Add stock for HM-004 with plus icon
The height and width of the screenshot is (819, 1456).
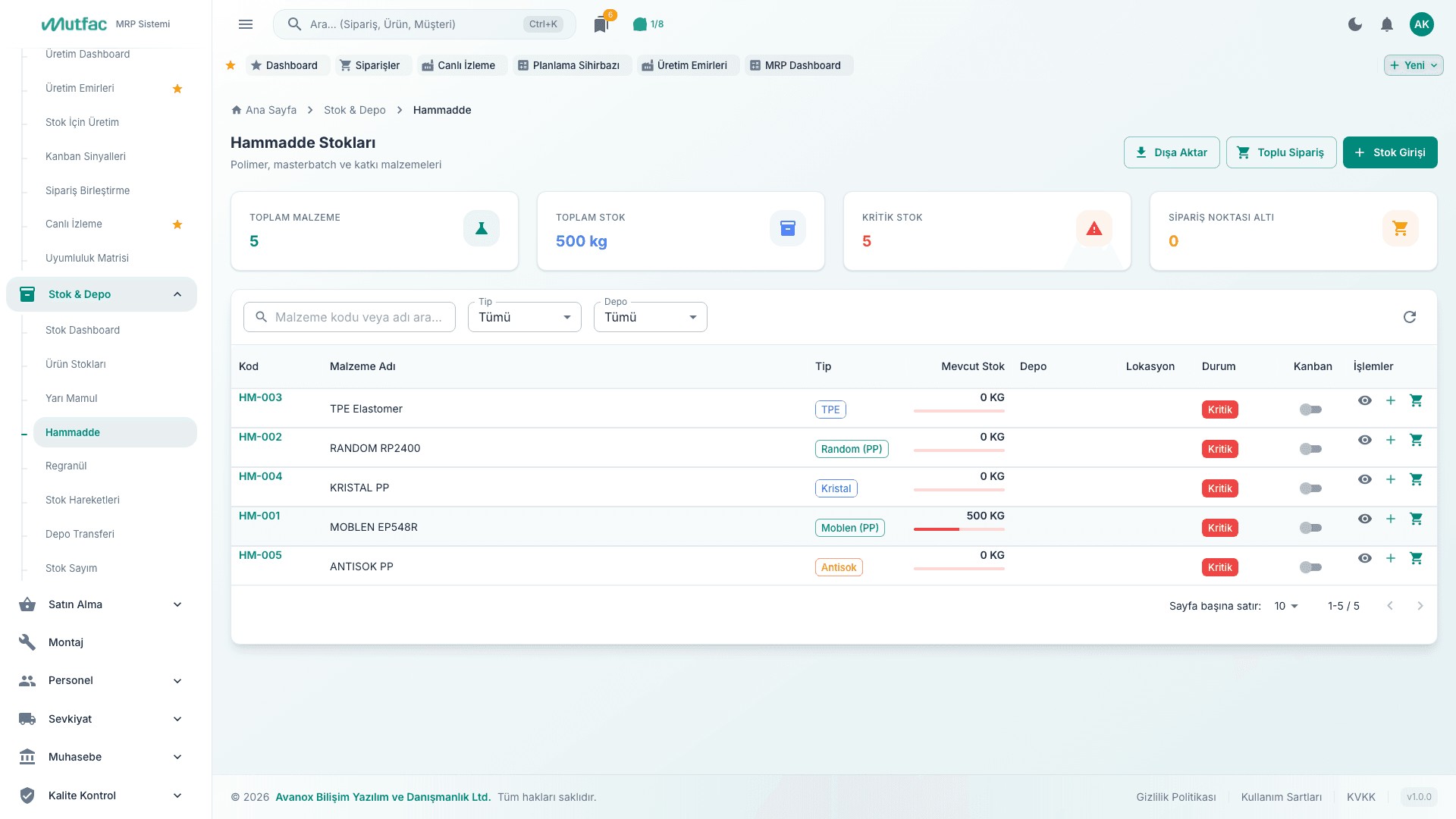1391,479
